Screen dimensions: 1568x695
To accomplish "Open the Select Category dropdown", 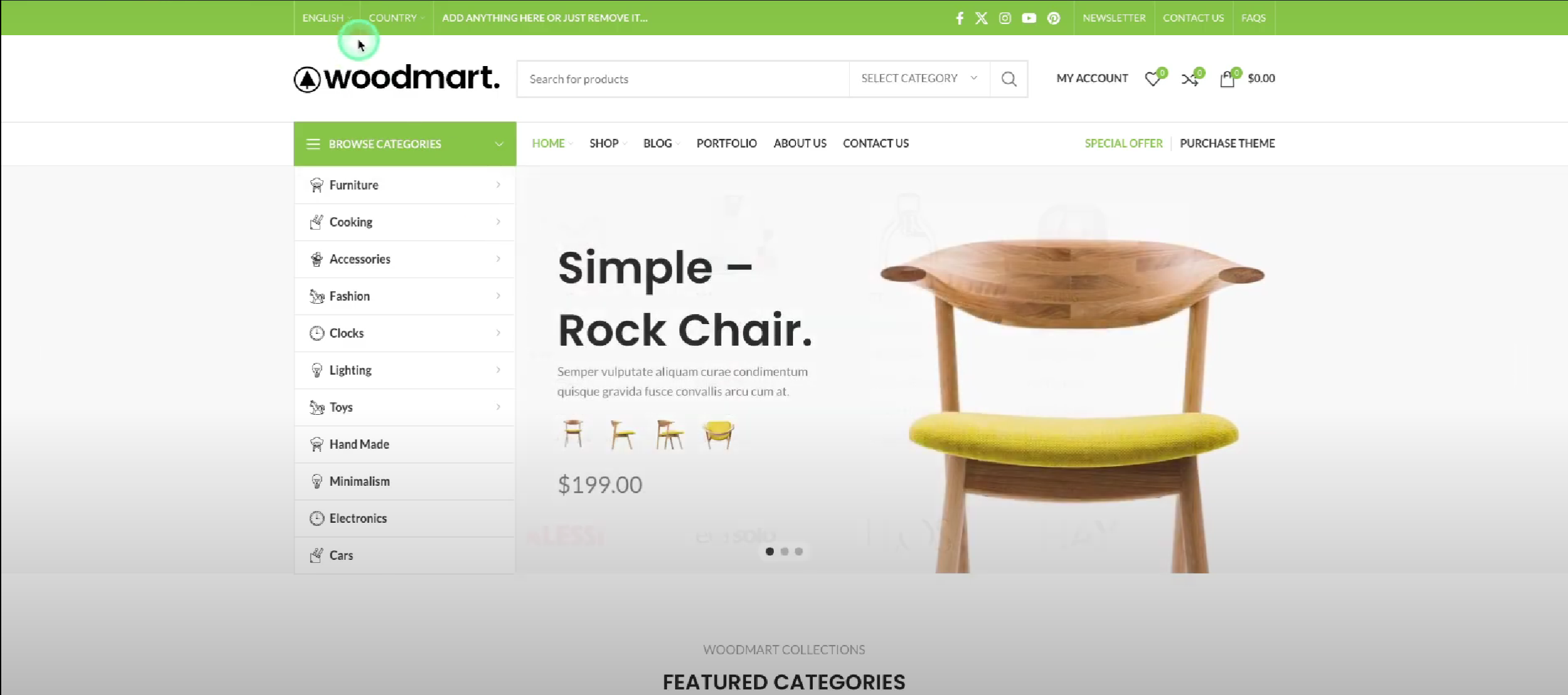I will [919, 78].
